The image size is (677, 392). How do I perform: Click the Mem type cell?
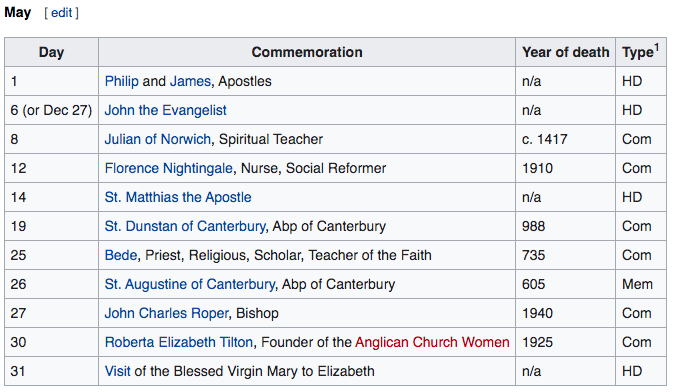pos(641,284)
